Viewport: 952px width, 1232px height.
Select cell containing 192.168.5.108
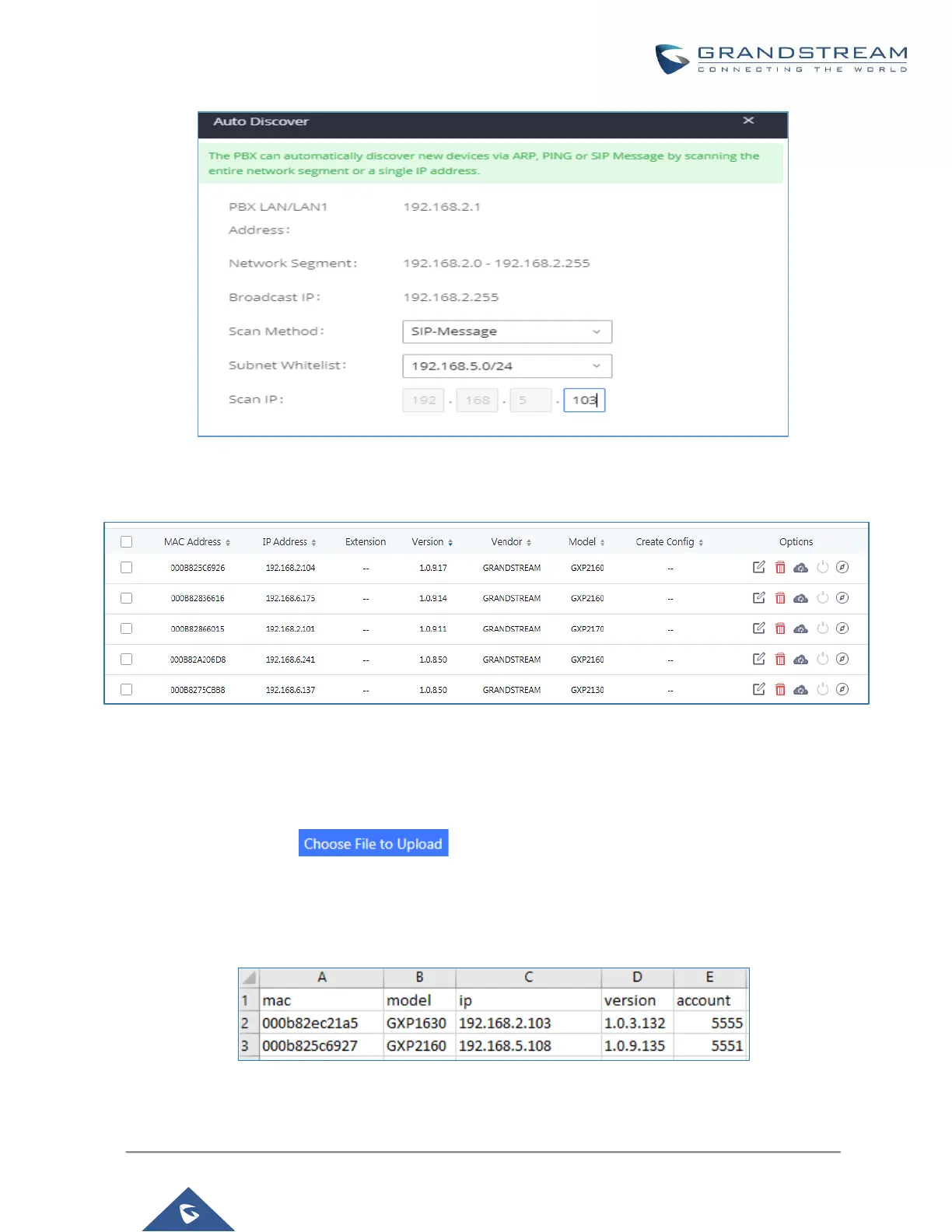click(x=528, y=1045)
